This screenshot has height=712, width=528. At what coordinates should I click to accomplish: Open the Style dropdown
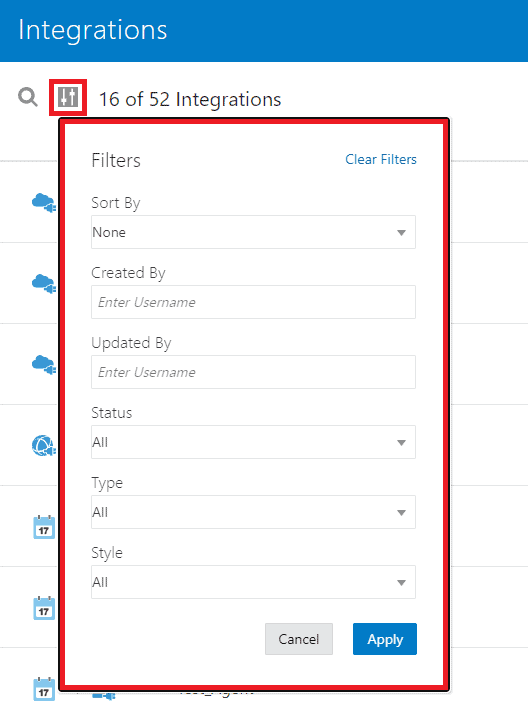(253, 582)
